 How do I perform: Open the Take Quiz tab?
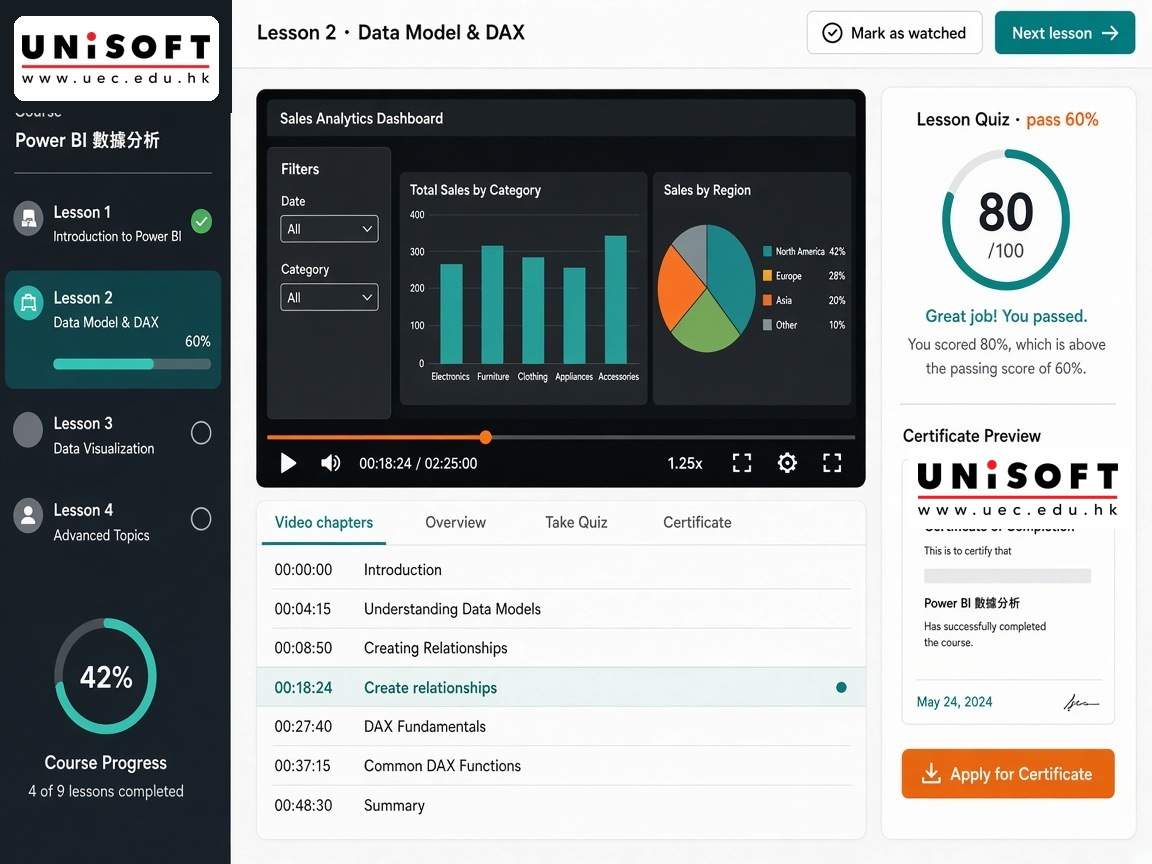[x=576, y=522]
